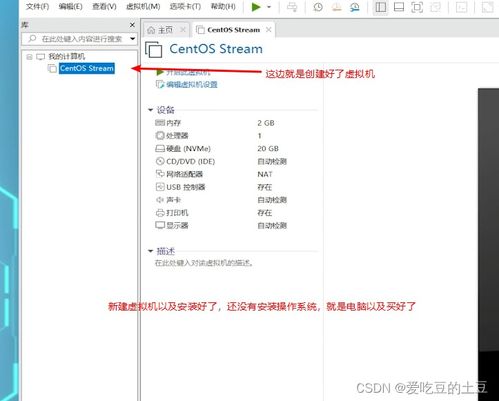The width and height of the screenshot is (499, 401).
Task: Click the send Ctrl+Alt+Del toolbar icon
Action: click(x=292, y=7)
